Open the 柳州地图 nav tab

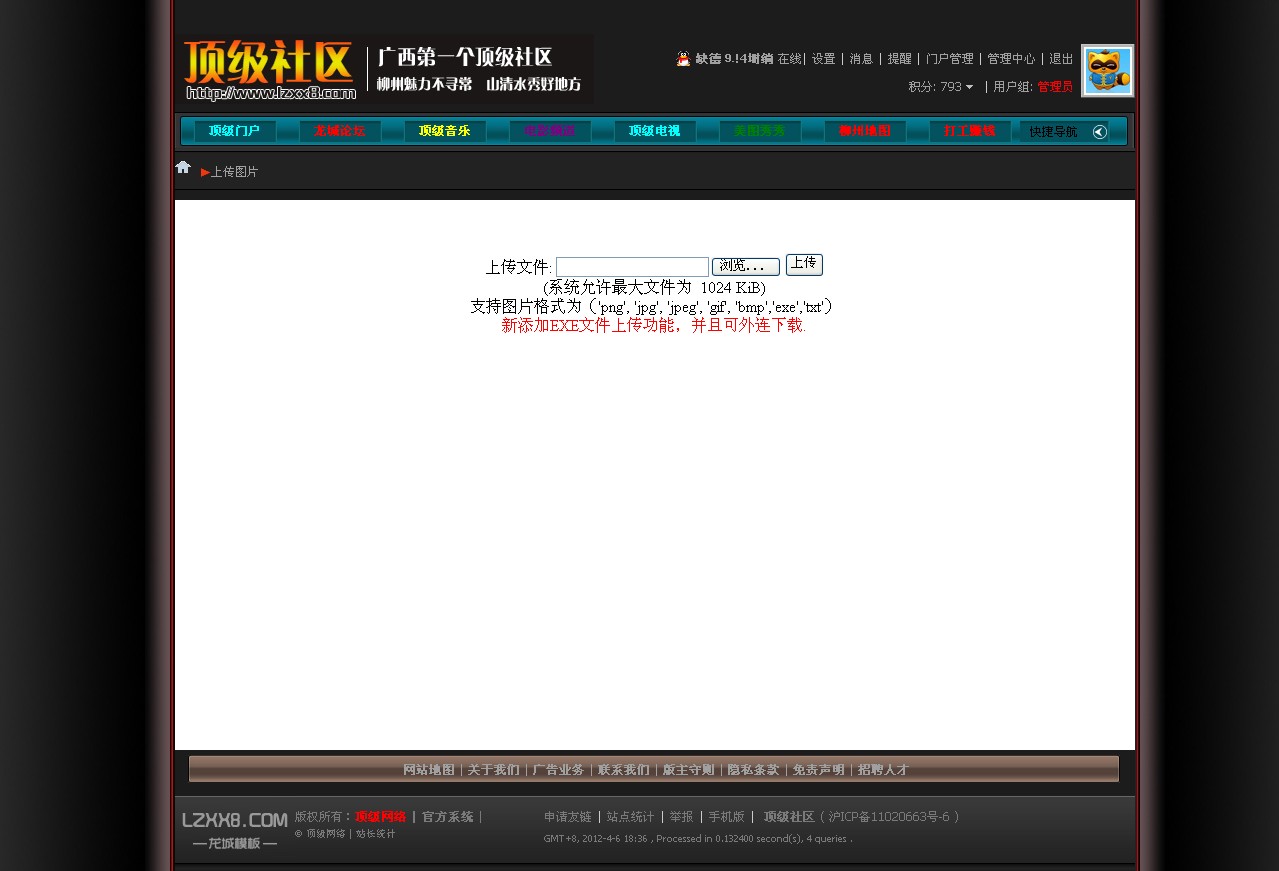point(865,131)
